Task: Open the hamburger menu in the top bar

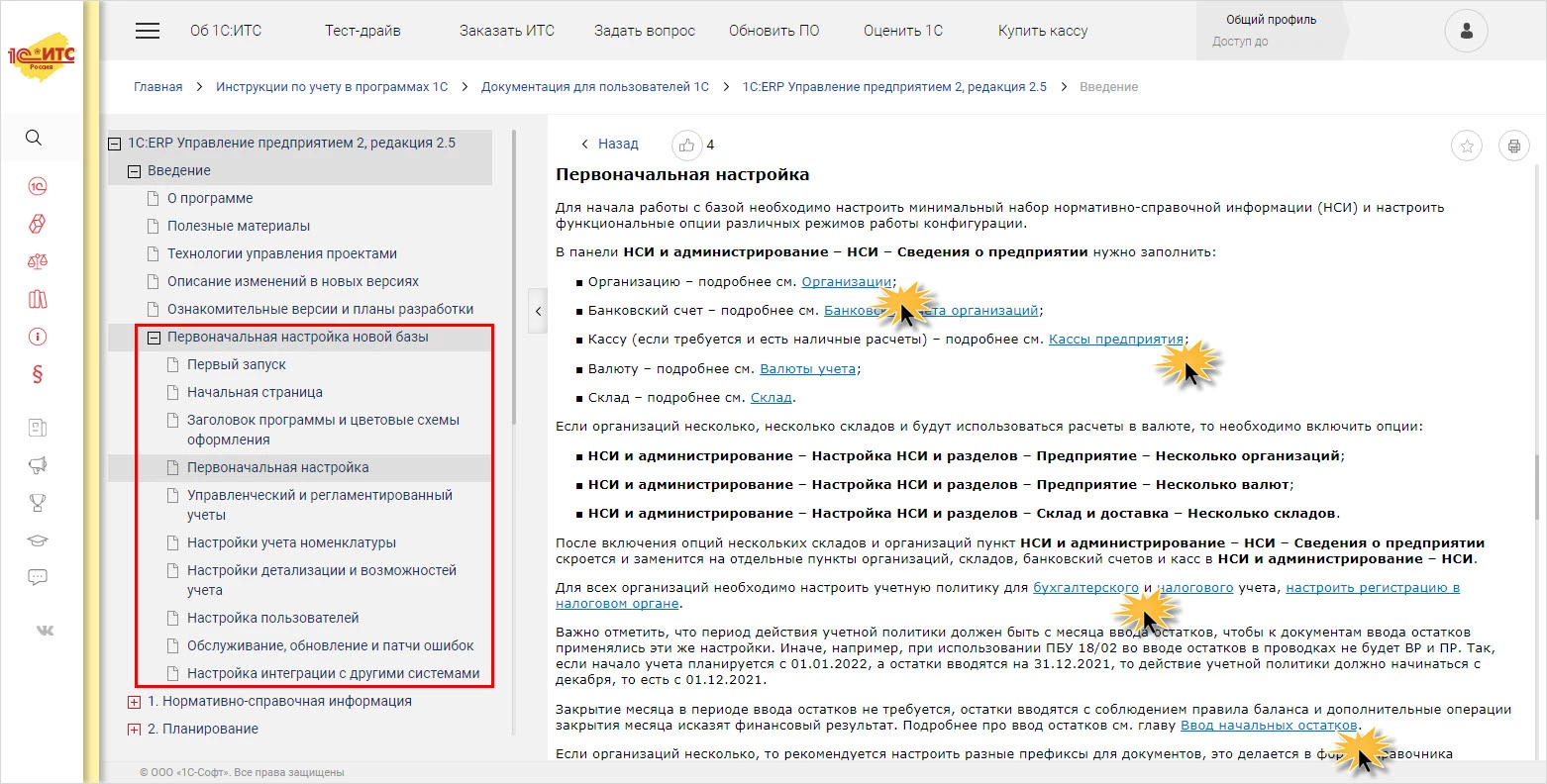Action: 148,31
